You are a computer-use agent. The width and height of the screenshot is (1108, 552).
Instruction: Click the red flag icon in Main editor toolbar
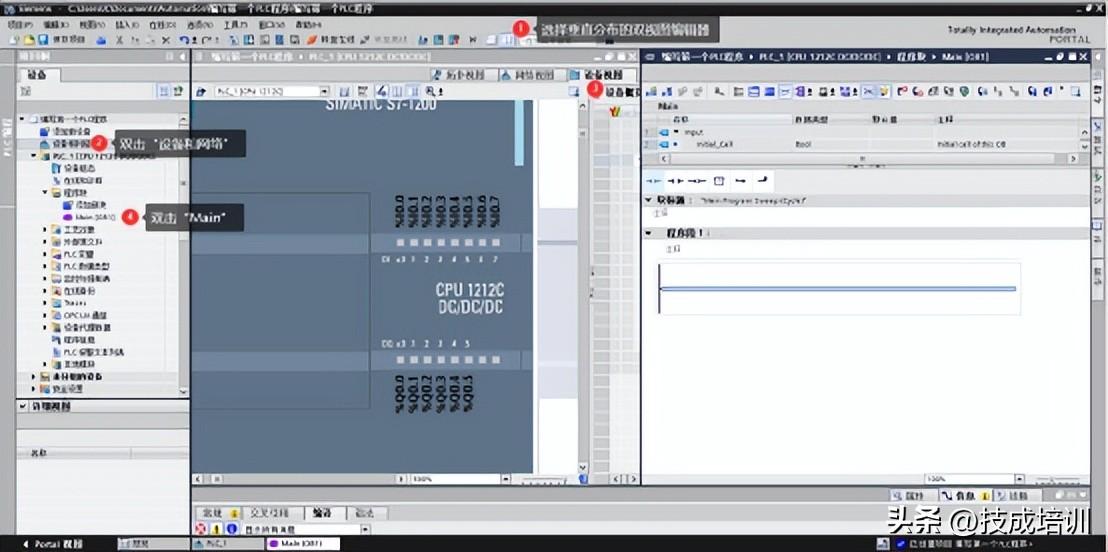[x=902, y=91]
